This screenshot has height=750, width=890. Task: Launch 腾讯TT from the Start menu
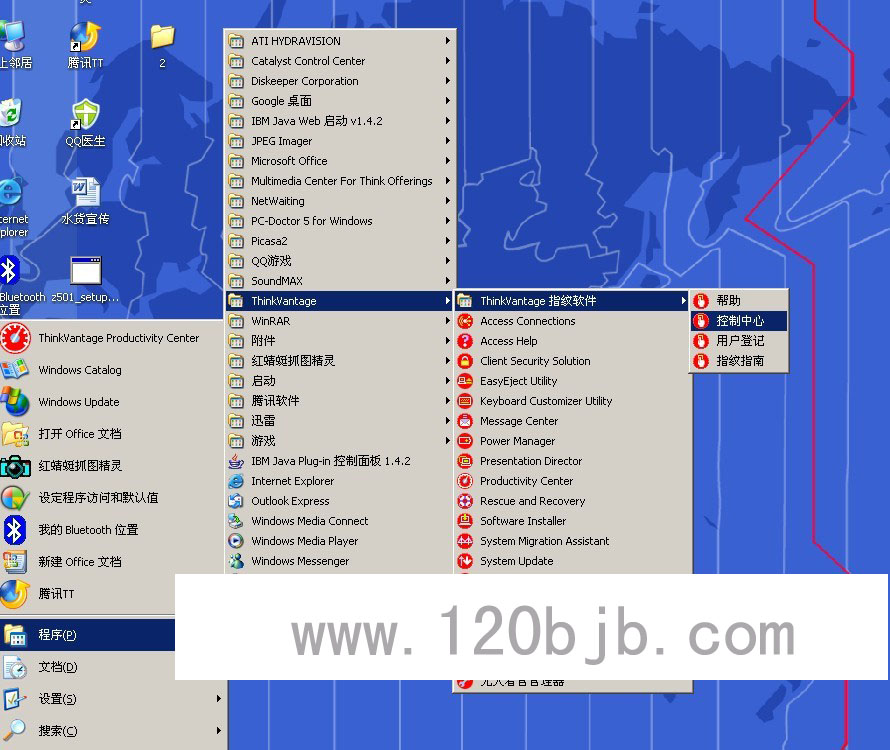[88, 594]
